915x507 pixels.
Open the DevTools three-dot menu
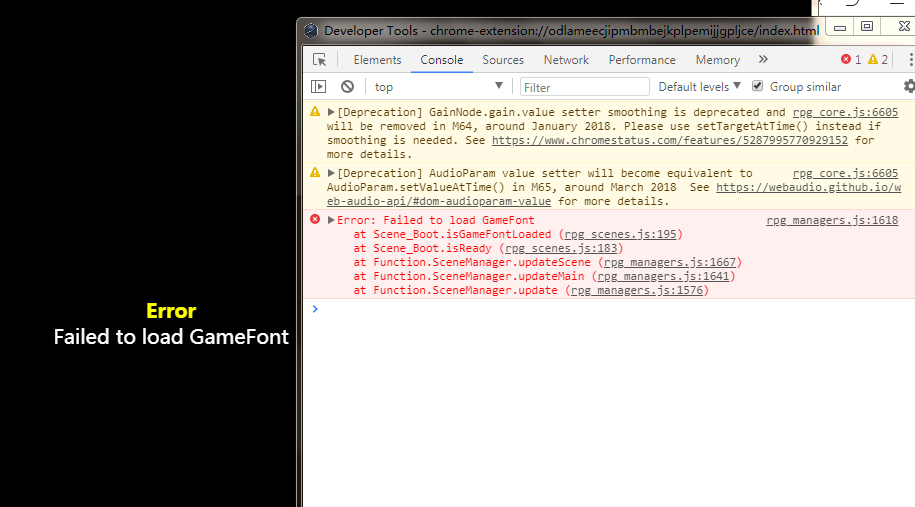click(910, 60)
